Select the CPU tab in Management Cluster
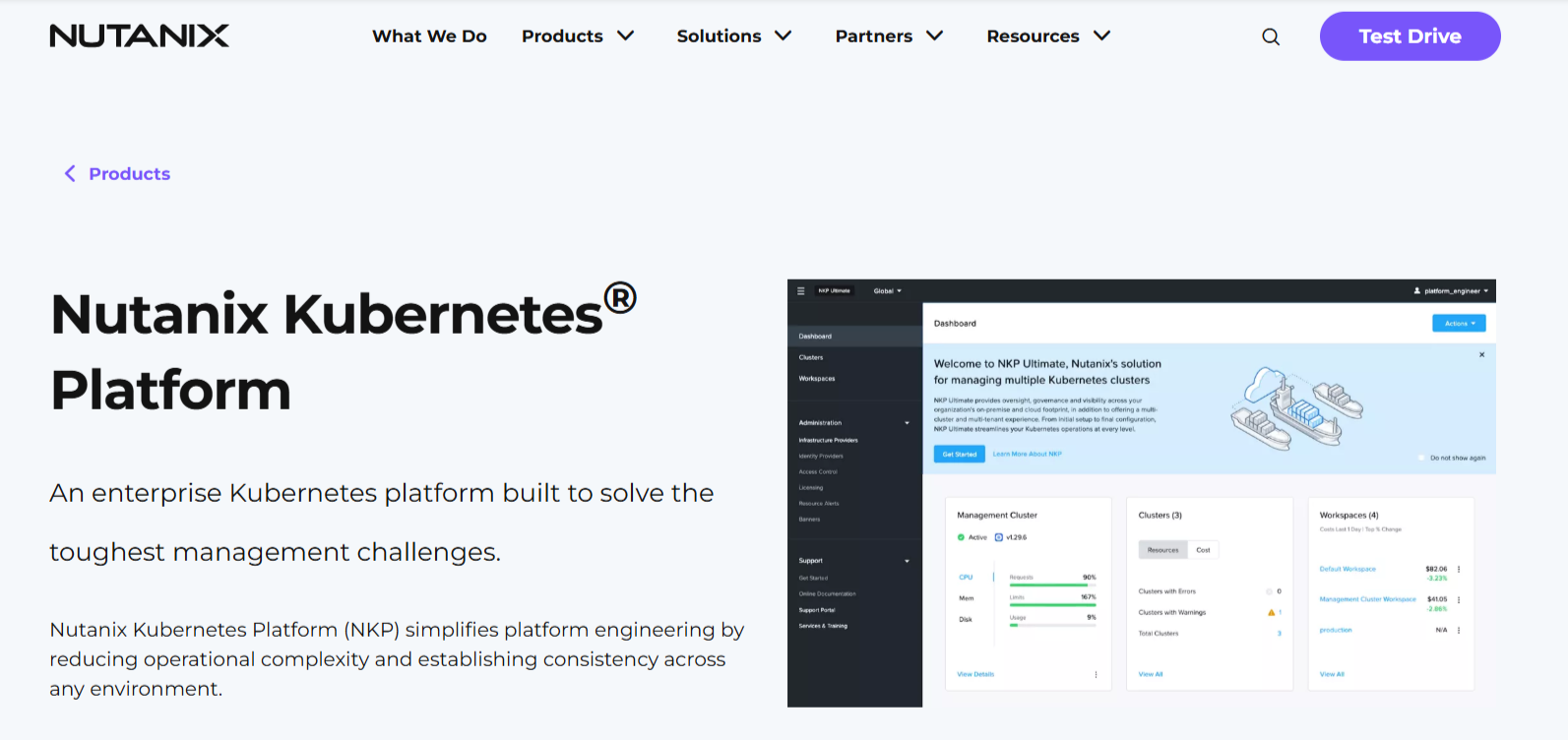Viewport: 1568px width, 740px height. [966, 578]
